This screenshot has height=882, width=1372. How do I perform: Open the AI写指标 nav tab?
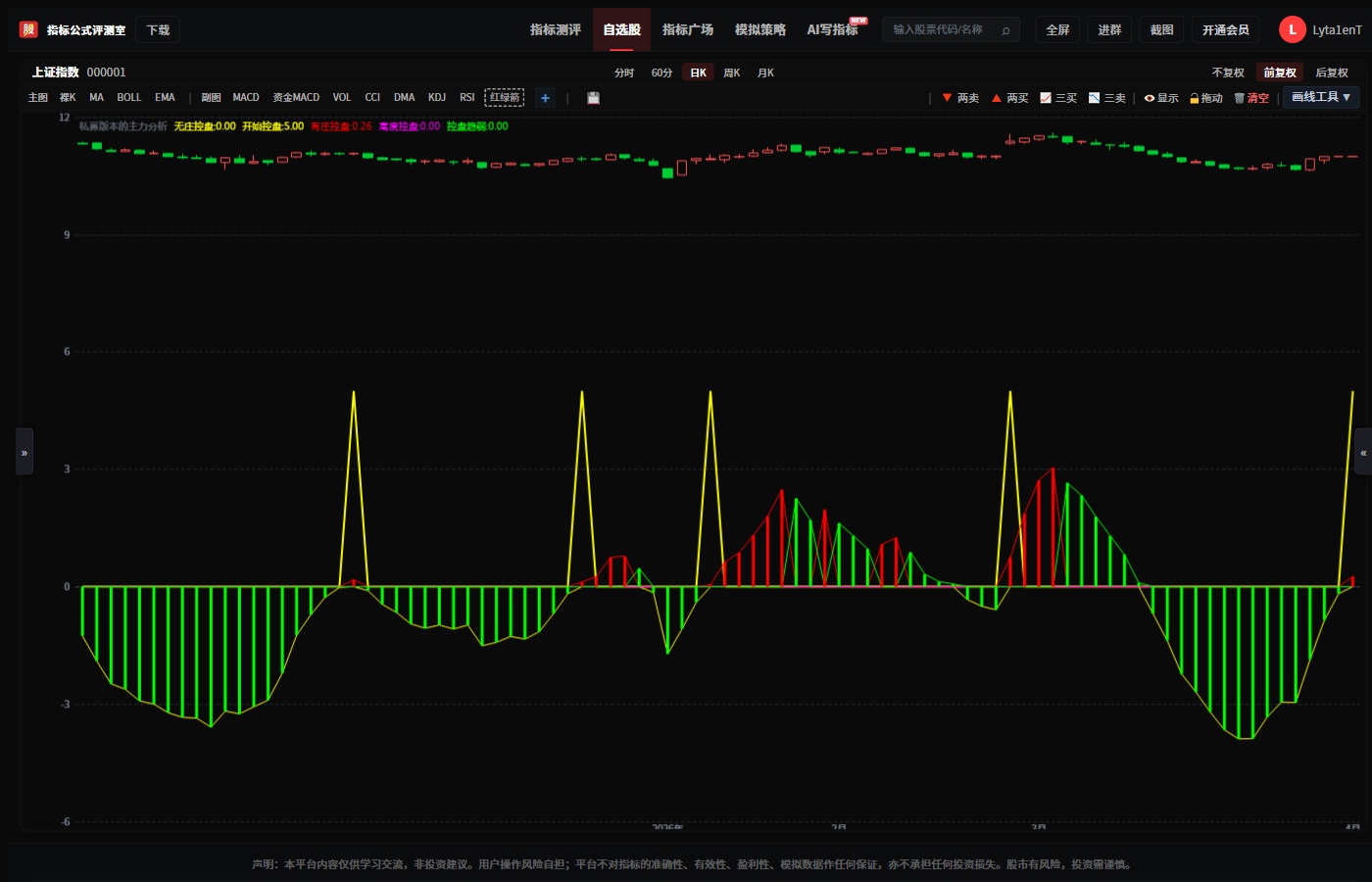click(x=833, y=29)
